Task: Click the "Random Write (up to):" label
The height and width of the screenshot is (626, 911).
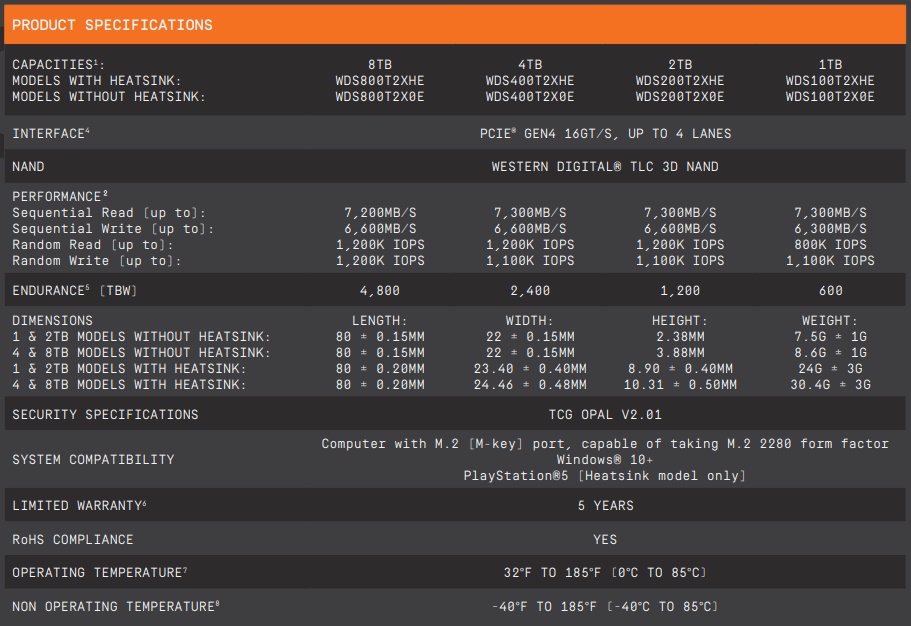Action: click(96, 261)
